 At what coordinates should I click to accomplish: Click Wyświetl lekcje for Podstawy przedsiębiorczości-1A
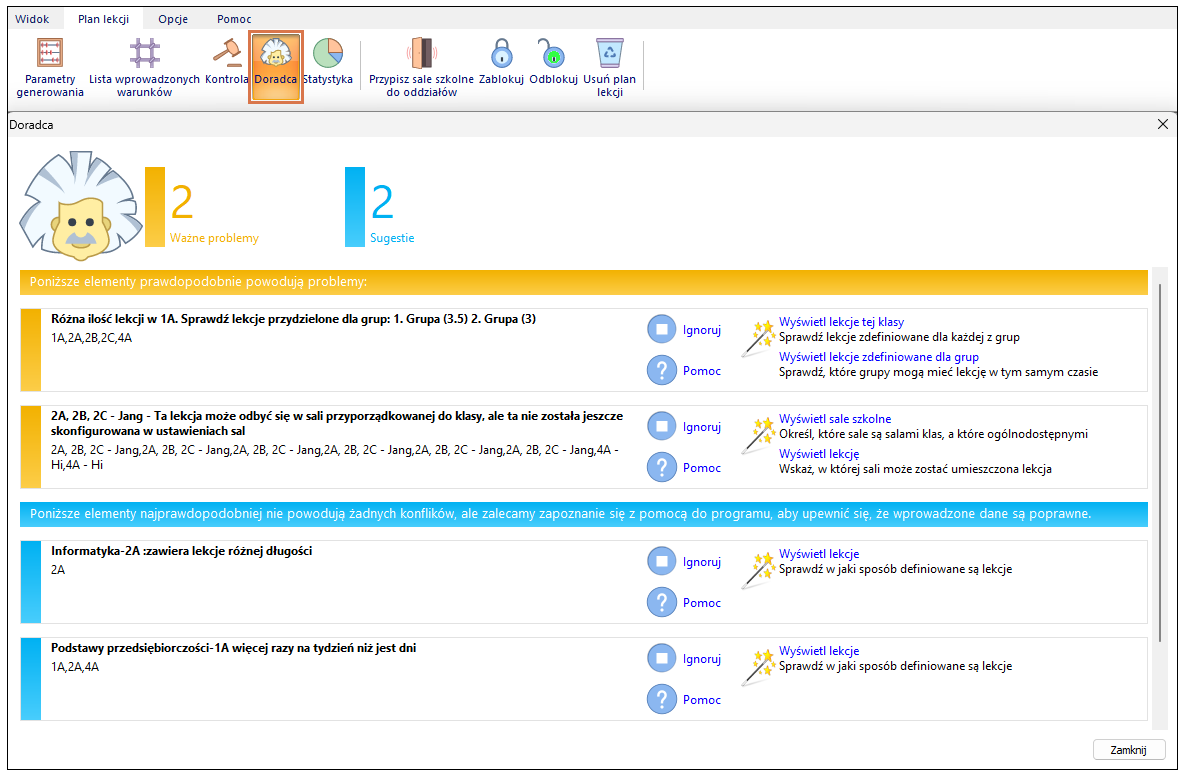click(819, 650)
